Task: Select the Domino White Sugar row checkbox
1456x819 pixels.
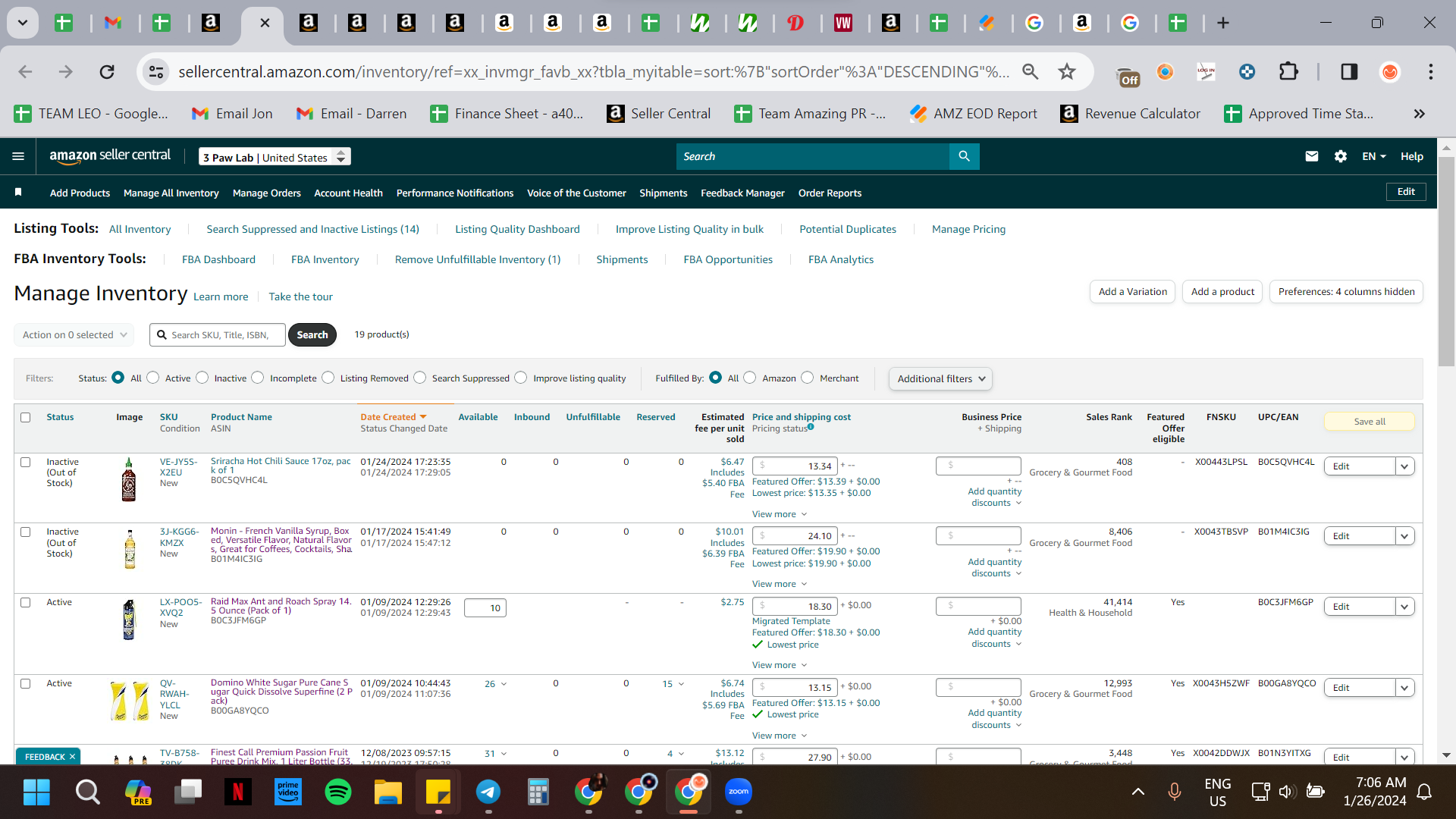Action: (x=26, y=683)
